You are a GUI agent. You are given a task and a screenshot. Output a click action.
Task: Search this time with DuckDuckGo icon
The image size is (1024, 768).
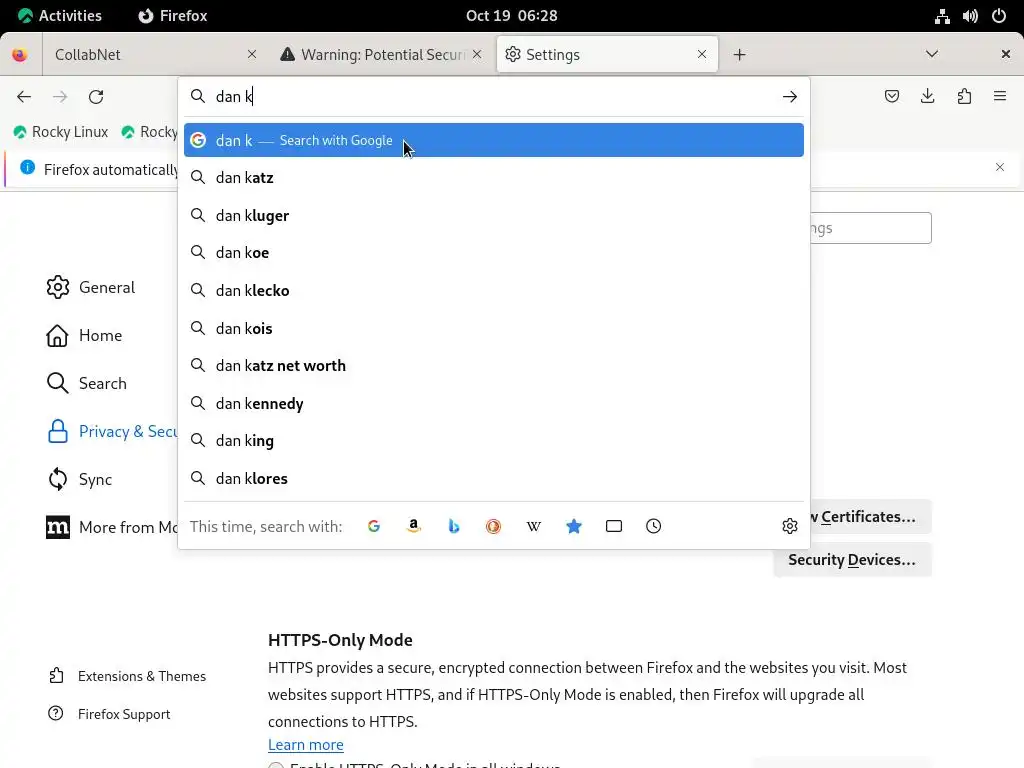coord(494,526)
